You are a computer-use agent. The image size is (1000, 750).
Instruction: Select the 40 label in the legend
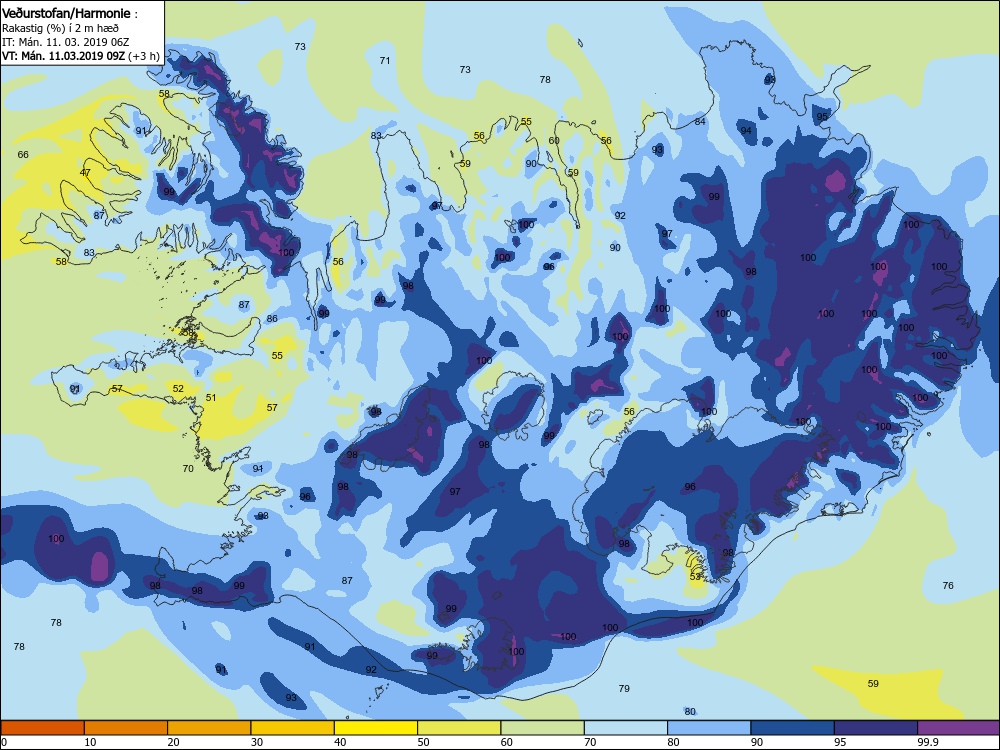[x=341, y=742]
